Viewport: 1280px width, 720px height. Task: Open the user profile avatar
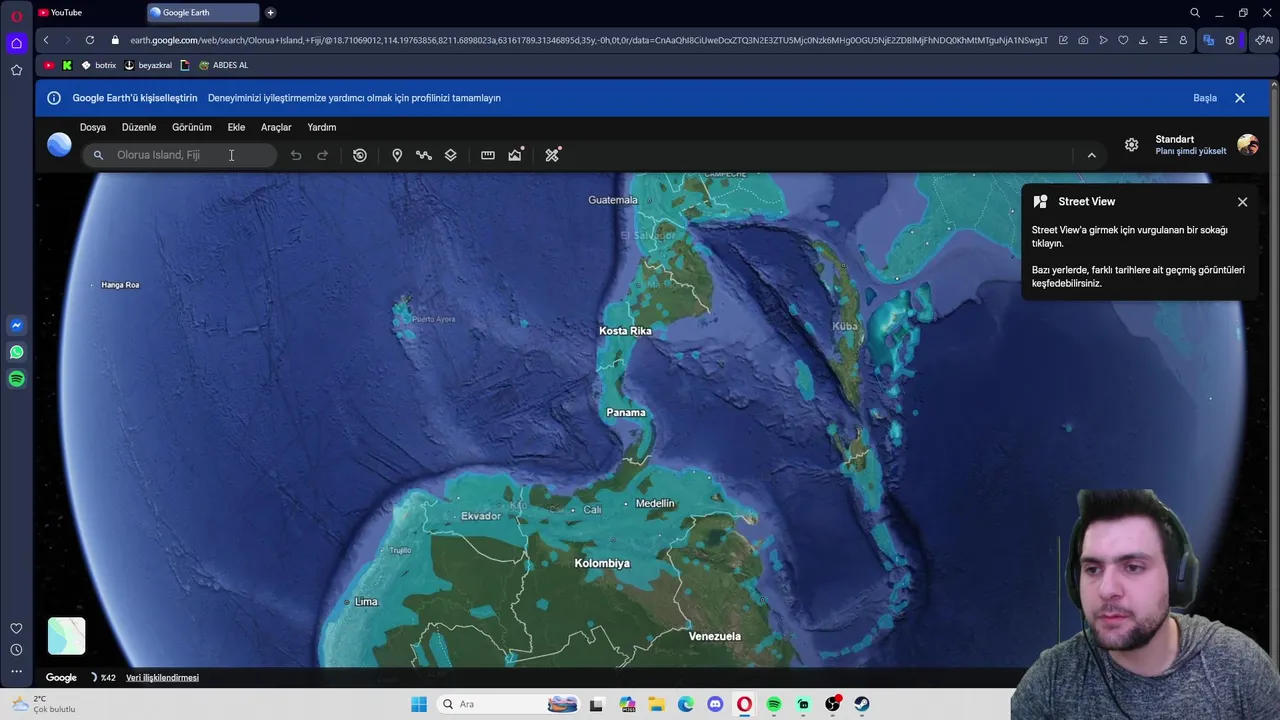(1247, 145)
